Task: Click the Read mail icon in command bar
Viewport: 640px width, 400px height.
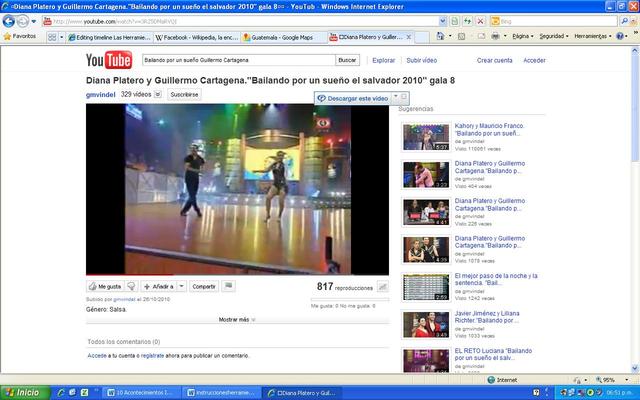Action: pos(481,36)
